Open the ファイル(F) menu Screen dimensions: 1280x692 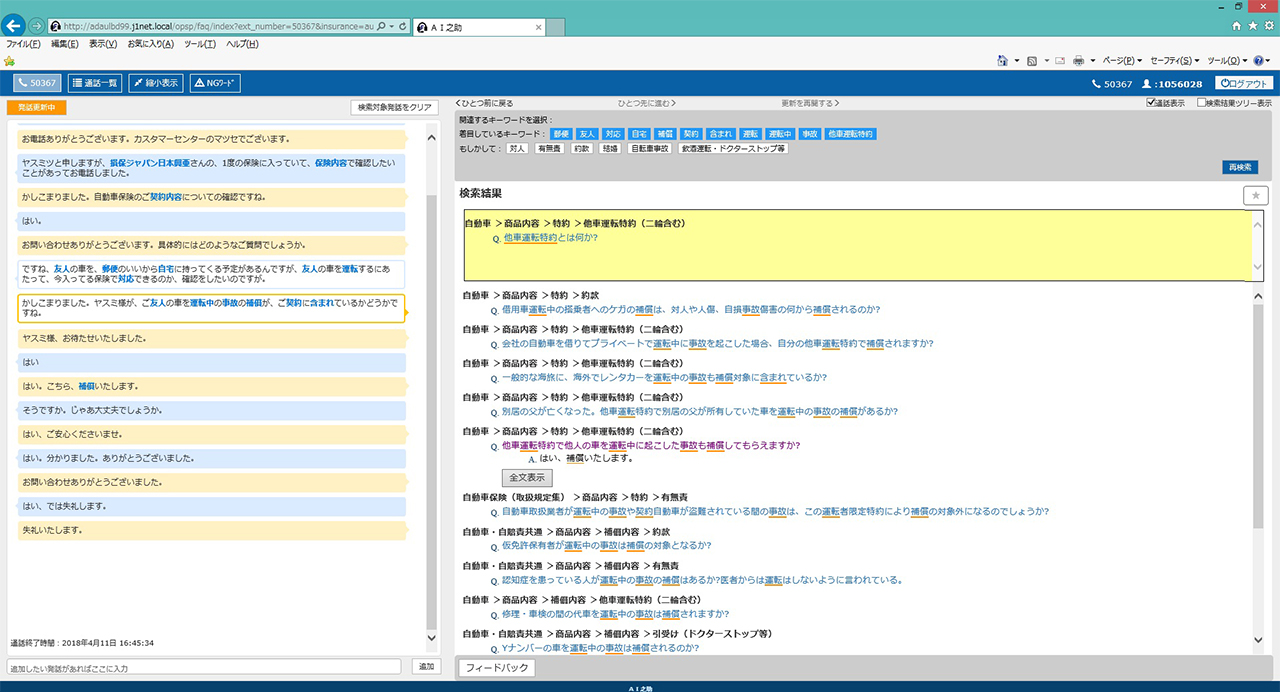(x=23, y=44)
